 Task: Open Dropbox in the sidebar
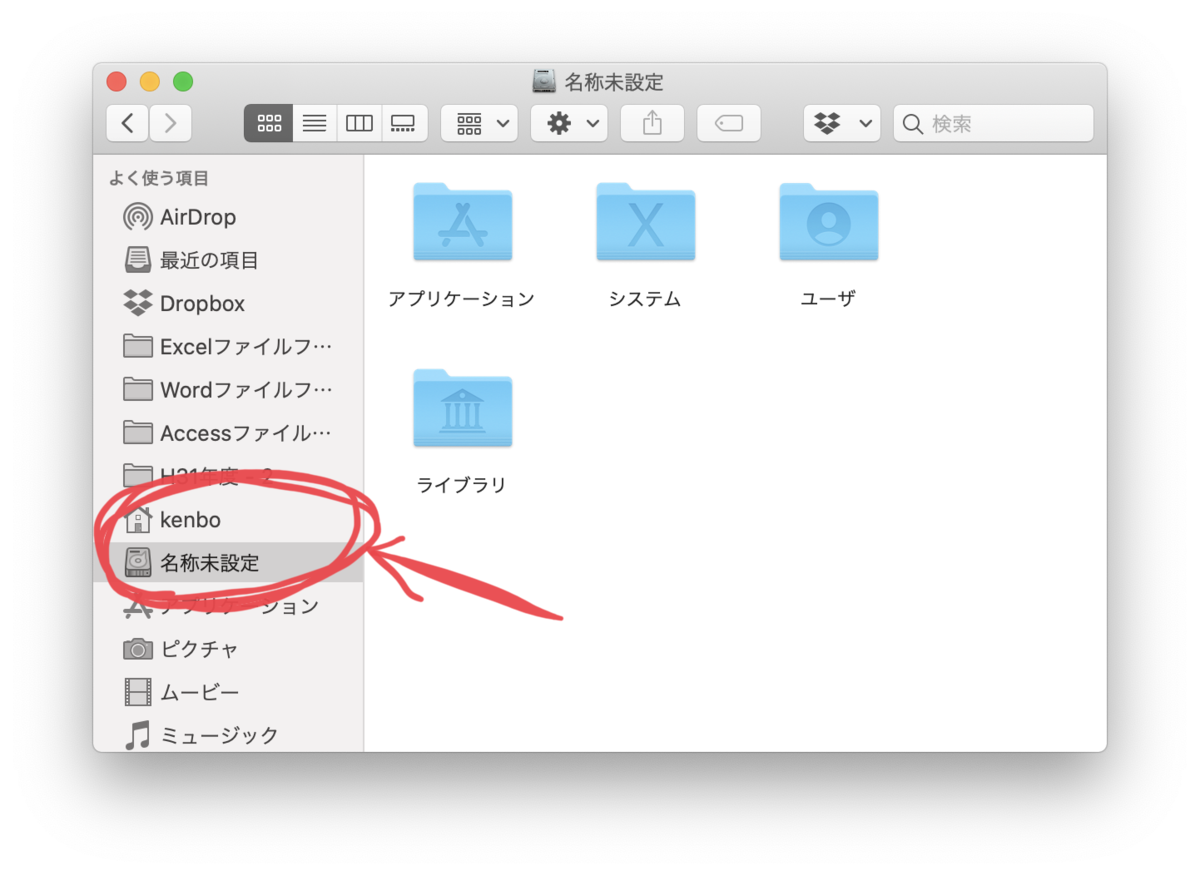229,303
